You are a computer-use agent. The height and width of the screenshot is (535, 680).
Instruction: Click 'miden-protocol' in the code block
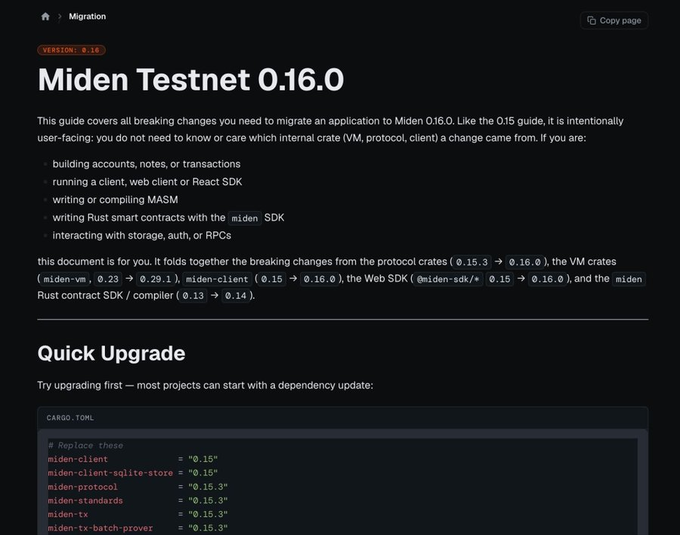(x=82, y=486)
